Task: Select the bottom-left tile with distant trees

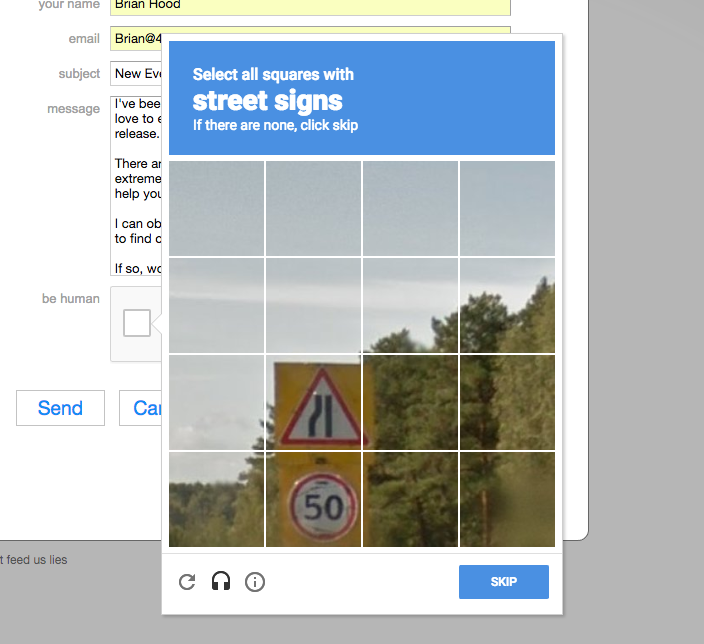Action: point(216,499)
